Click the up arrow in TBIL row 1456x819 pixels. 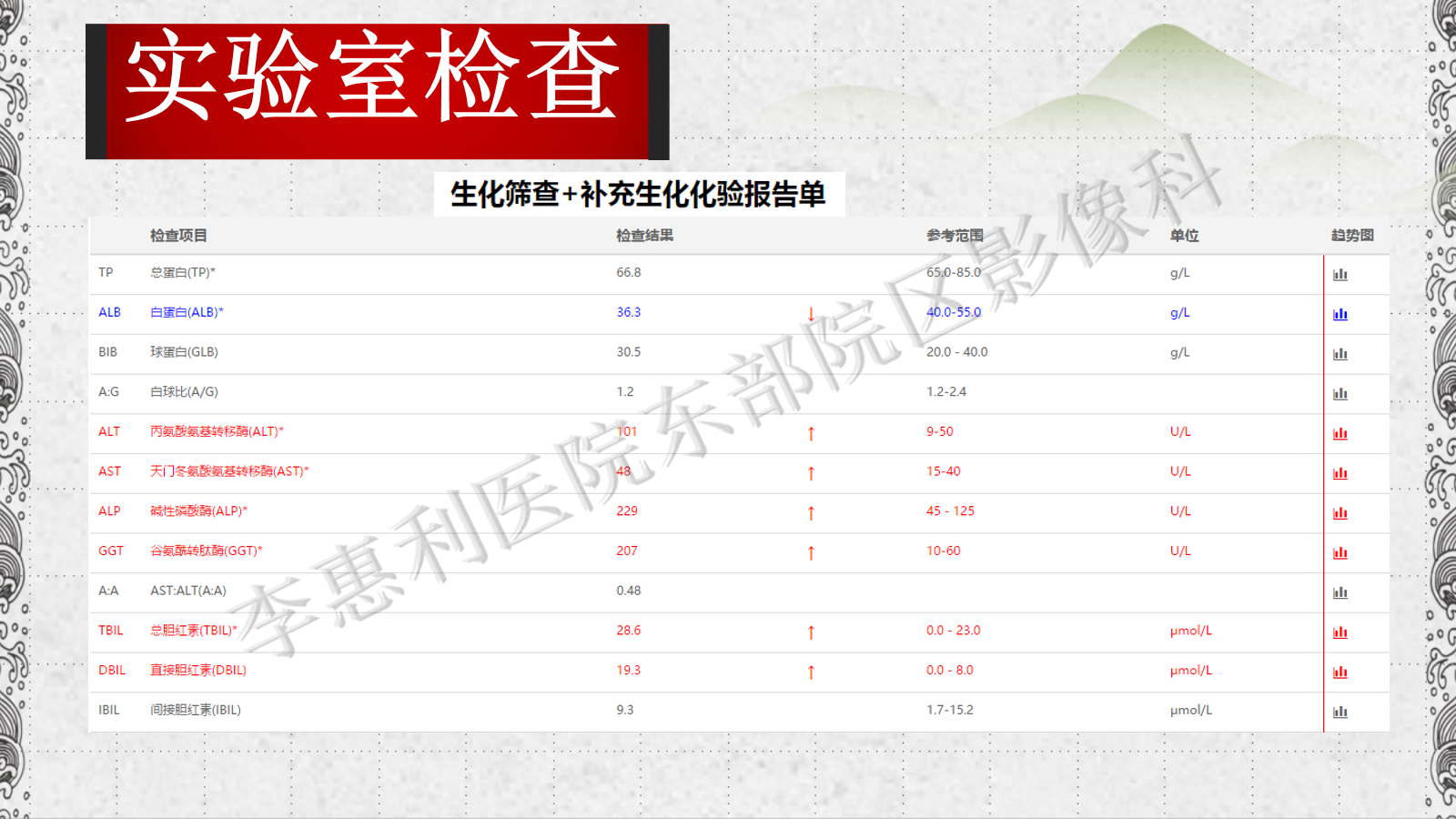pyautogui.click(x=811, y=632)
